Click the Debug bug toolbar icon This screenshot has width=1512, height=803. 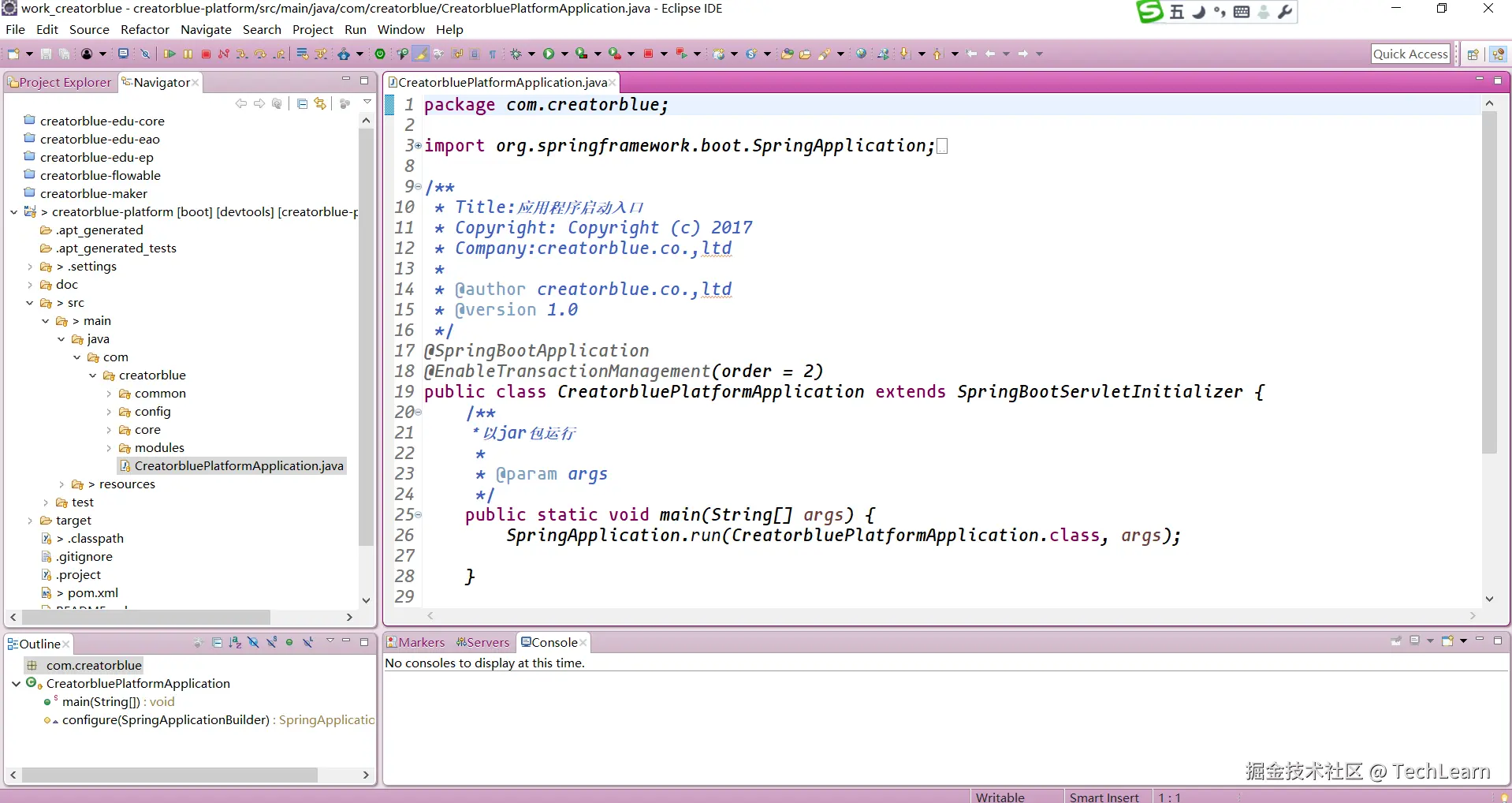coord(516,54)
